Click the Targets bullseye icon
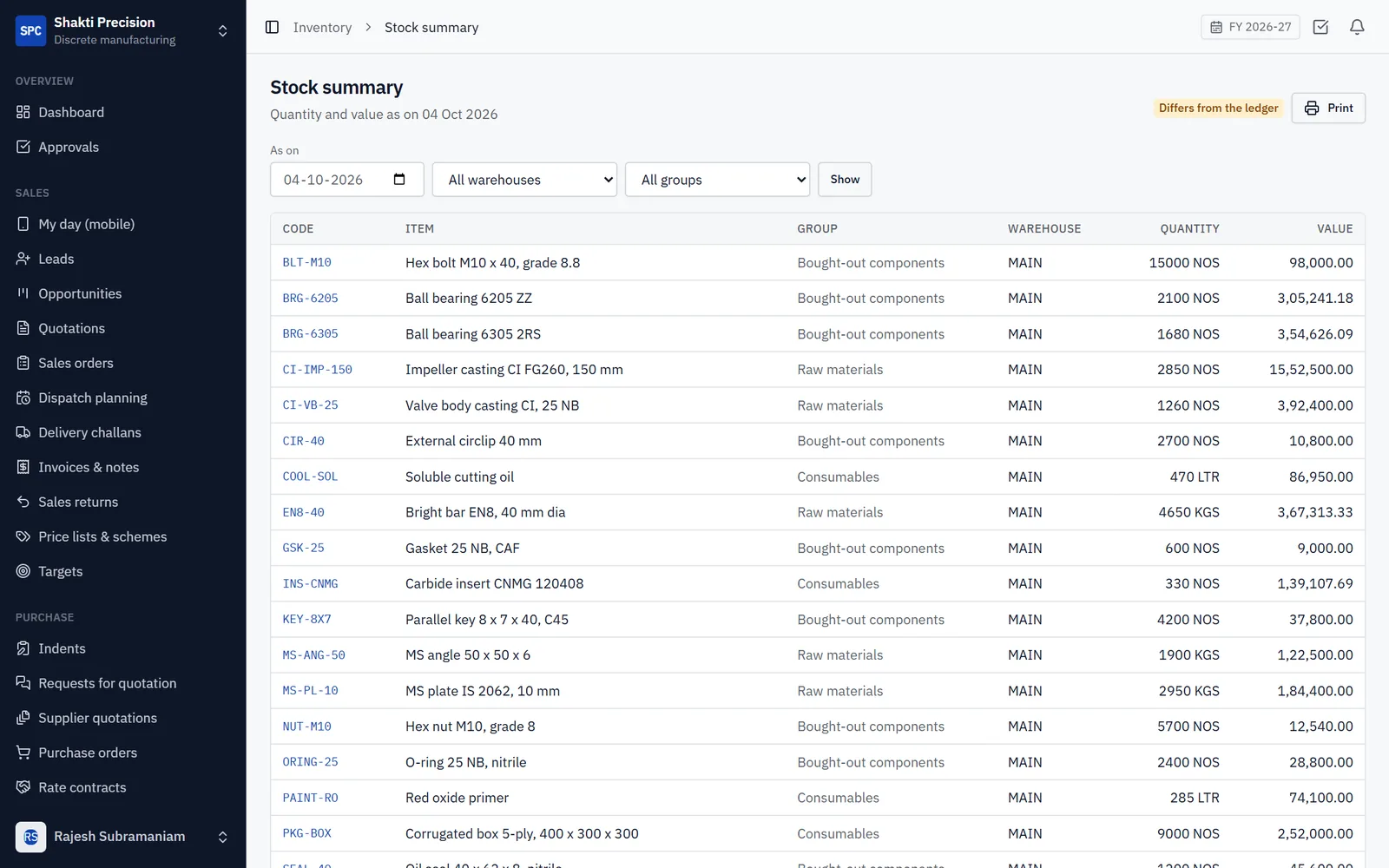The height and width of the screenshot is (868, 1389). [23, 571]
